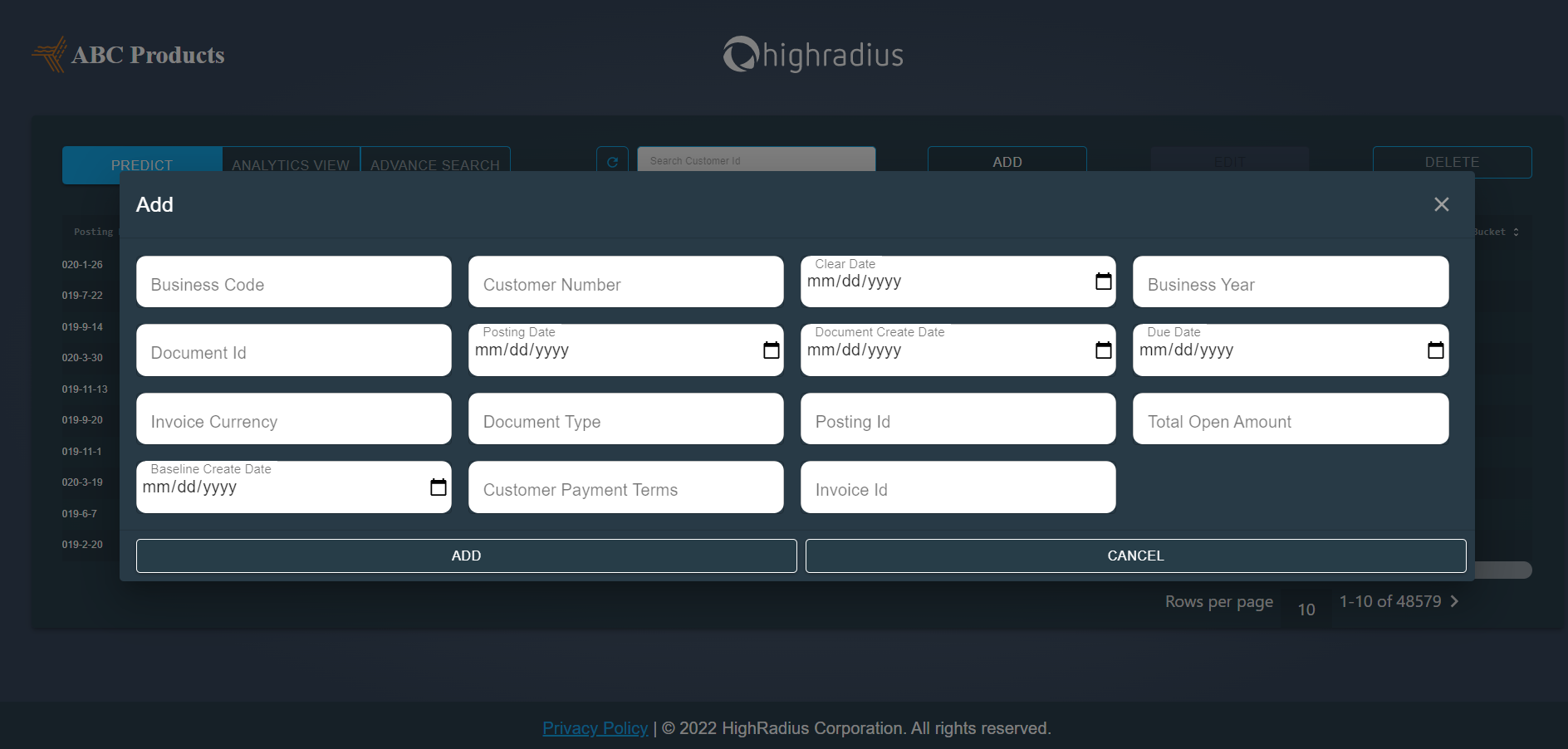This screenshot has width=1568, height=749.
Task: Click the Search Customer Id box
Action: pyautogui.click(x=756, y=160)
